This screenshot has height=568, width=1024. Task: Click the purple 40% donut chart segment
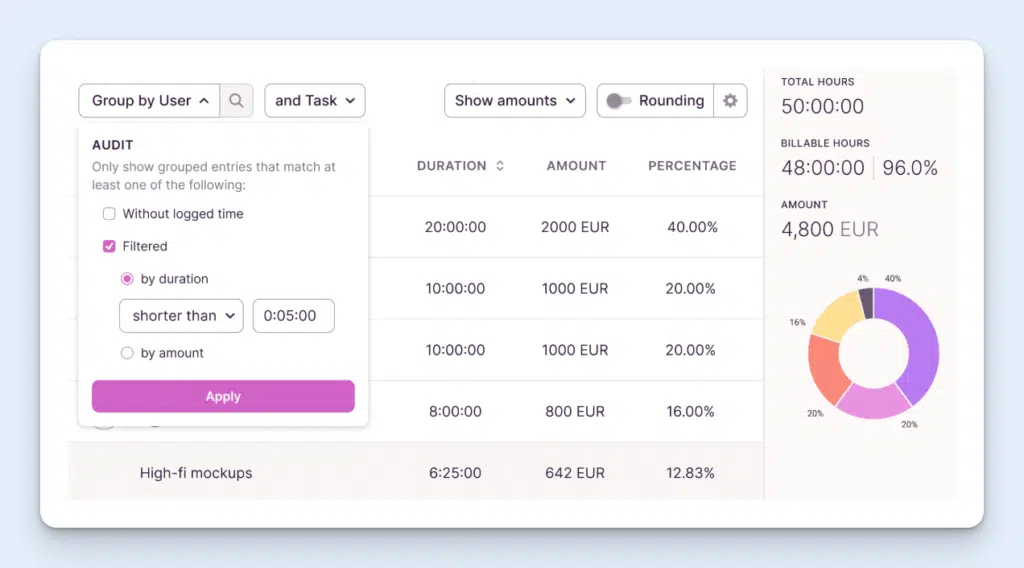click(x=921, y=345)
